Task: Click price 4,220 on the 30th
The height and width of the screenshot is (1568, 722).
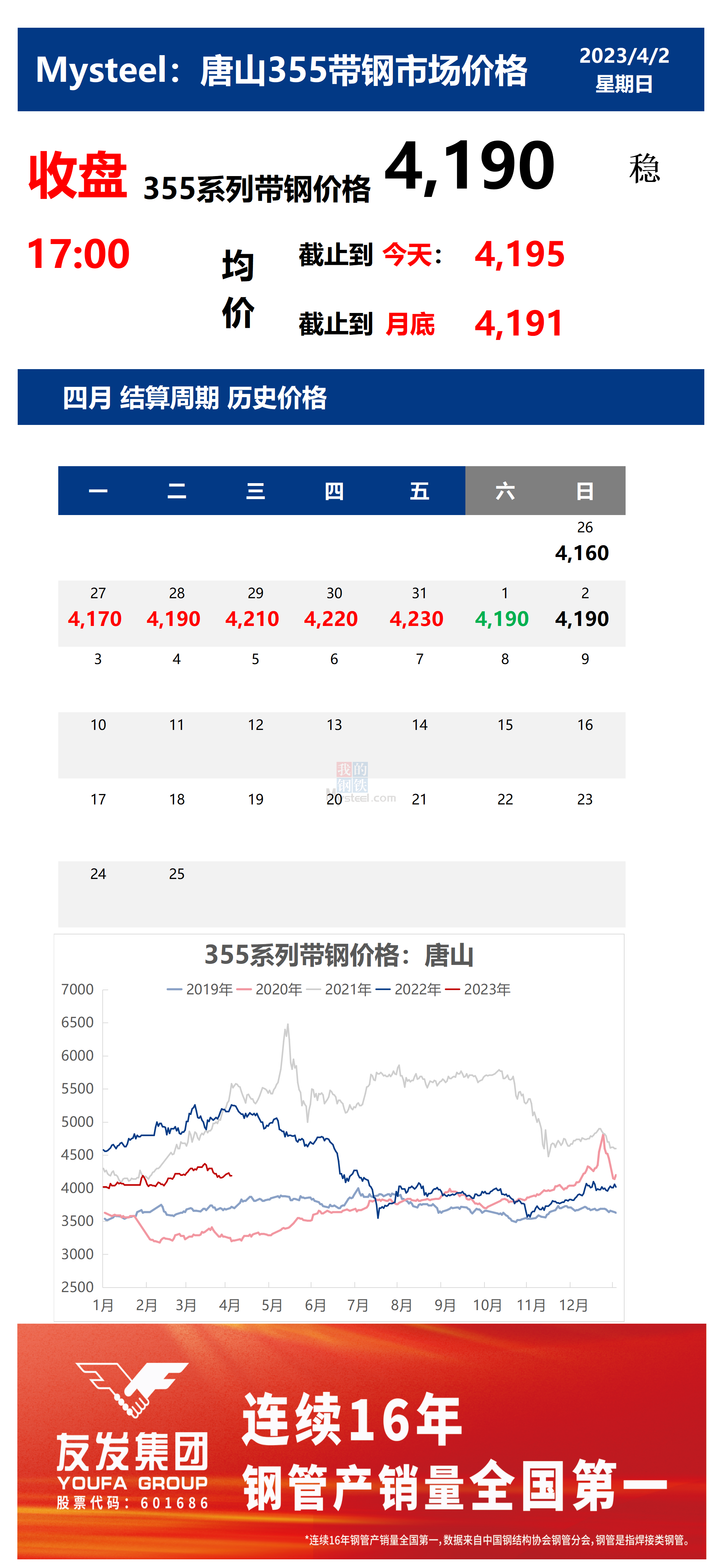Action: tap(330, 619)
